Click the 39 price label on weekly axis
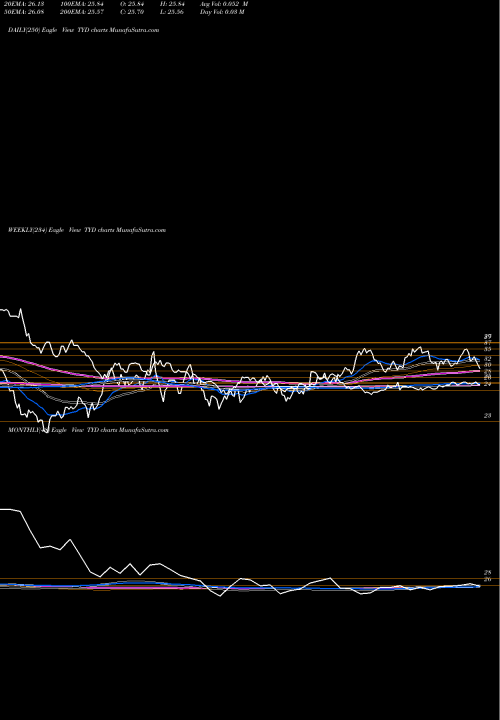Image resolution: width=500 pixels, height=720 pixels. click(x=488, y=336)
